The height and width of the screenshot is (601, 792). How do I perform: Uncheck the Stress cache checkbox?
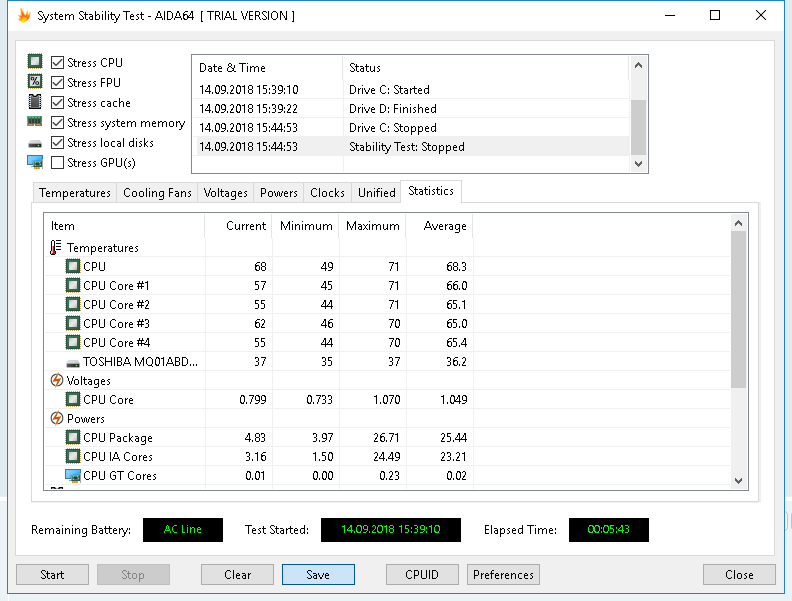point(58,103)
